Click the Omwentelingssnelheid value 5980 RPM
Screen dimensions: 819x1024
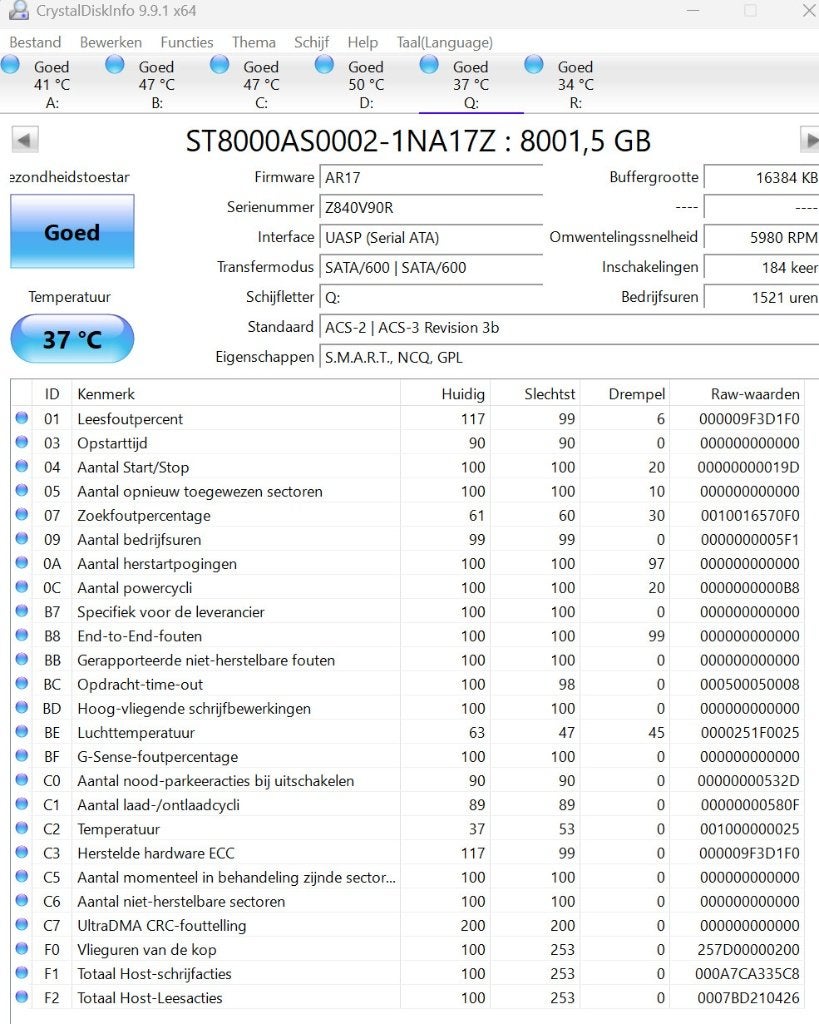tap(762, 238)
